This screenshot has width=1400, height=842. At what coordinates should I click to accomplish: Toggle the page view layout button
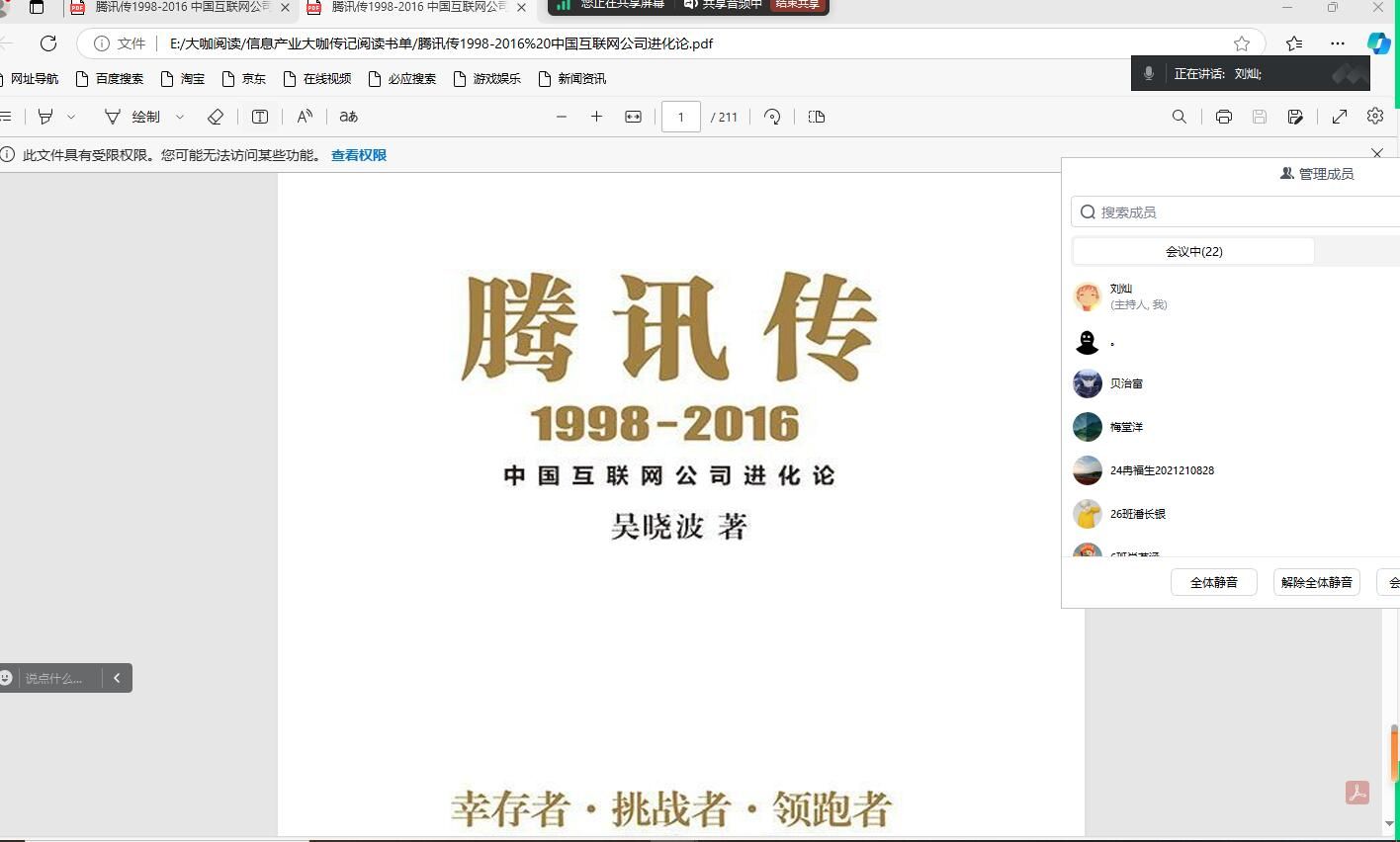(817, 117)
